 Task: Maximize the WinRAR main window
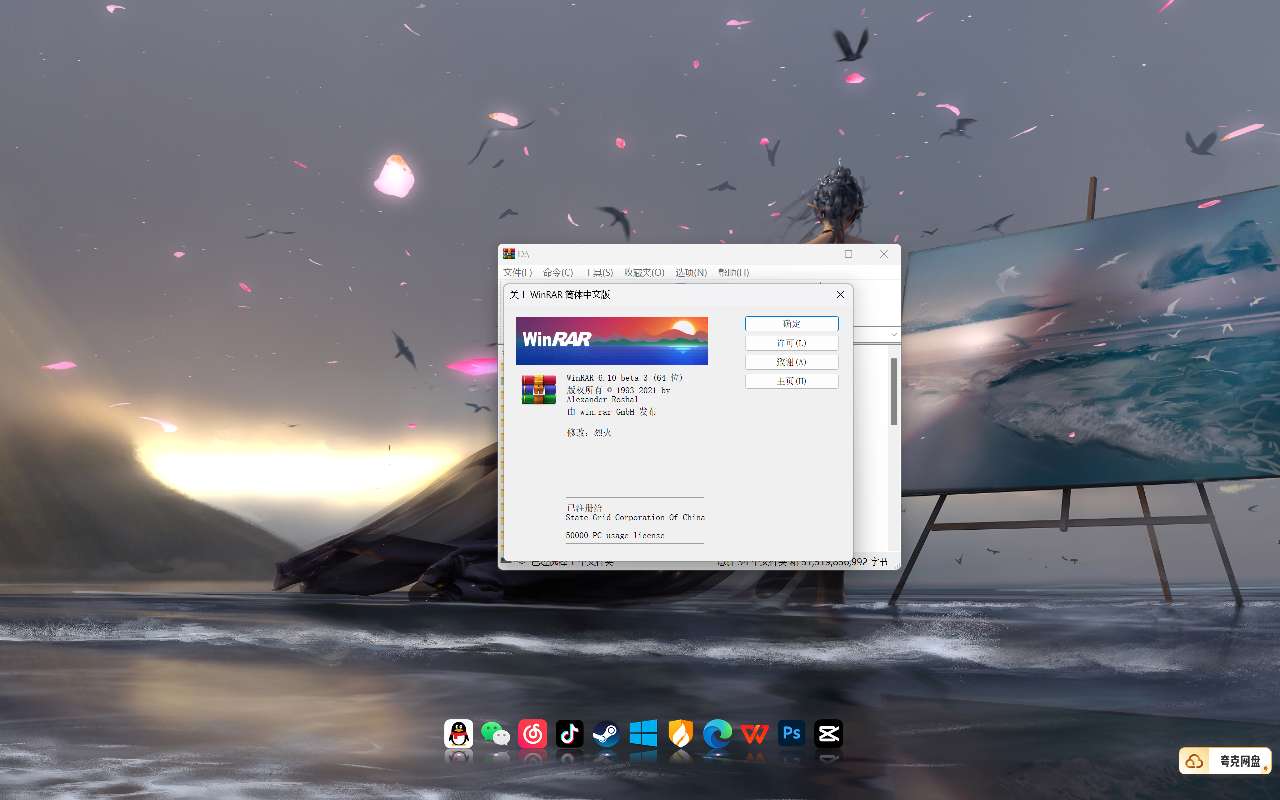[848, 254]
